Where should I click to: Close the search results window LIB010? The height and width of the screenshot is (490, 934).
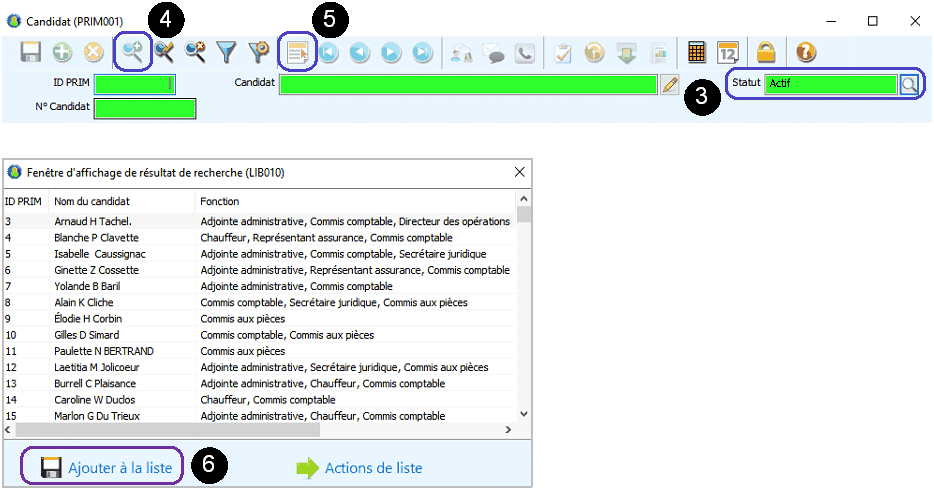[x=520, y=172]
